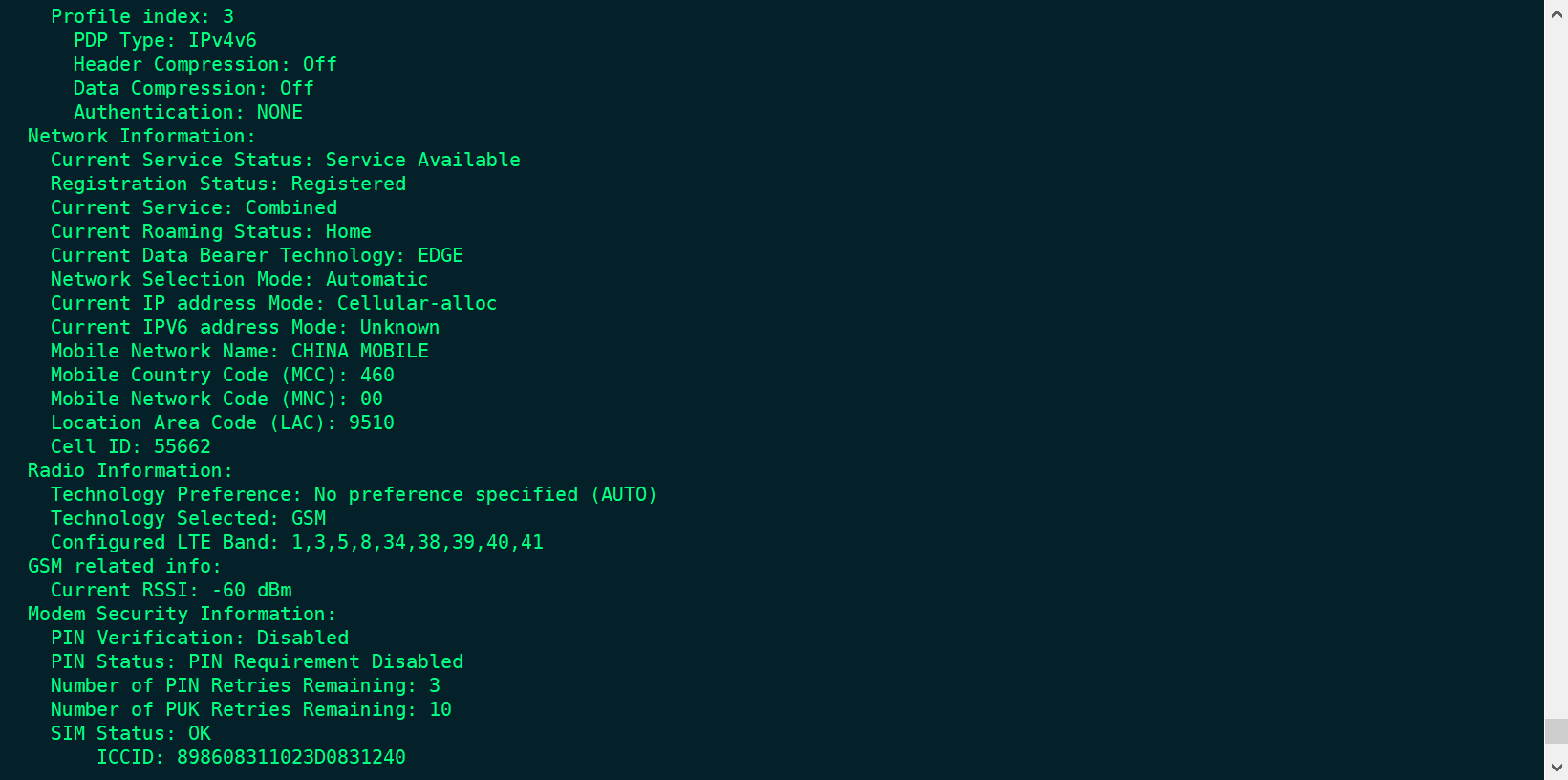The height and width of the screenshot is (780, 1568).
Task: Click the "Profile index: 3" line
Action: (x=142, y=16)
